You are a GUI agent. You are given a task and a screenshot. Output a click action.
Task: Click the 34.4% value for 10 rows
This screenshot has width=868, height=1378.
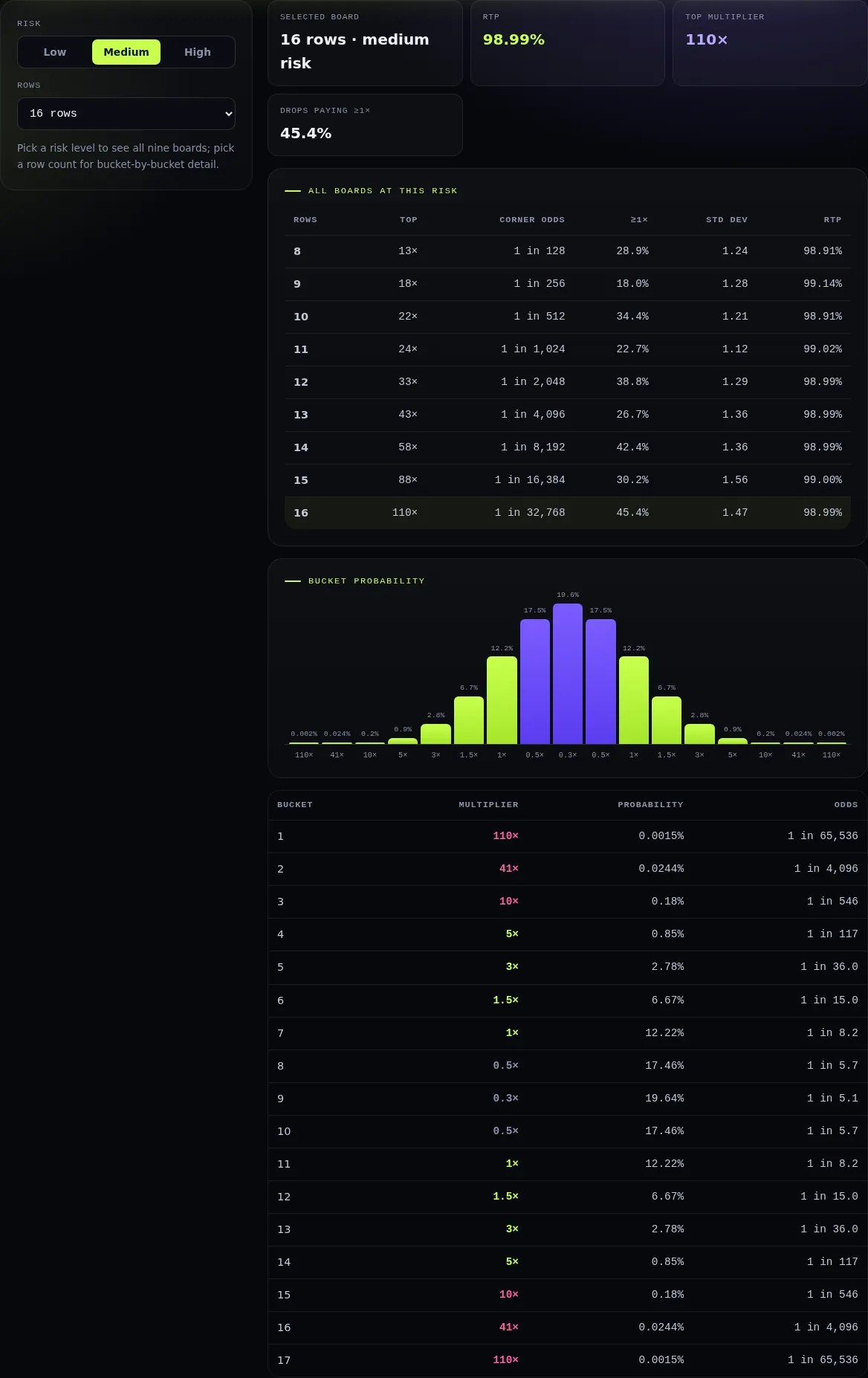[632, 317]
